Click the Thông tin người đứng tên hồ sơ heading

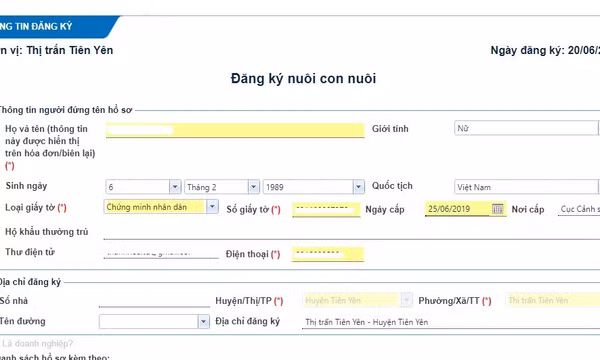tap(65, 110)
